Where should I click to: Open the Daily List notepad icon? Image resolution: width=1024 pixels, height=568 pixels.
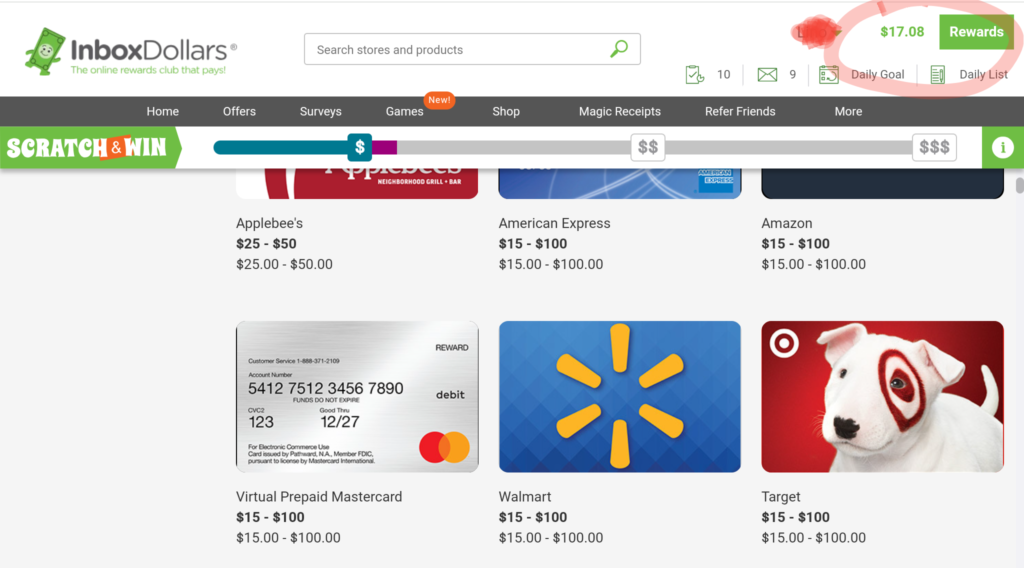(938, 74)
